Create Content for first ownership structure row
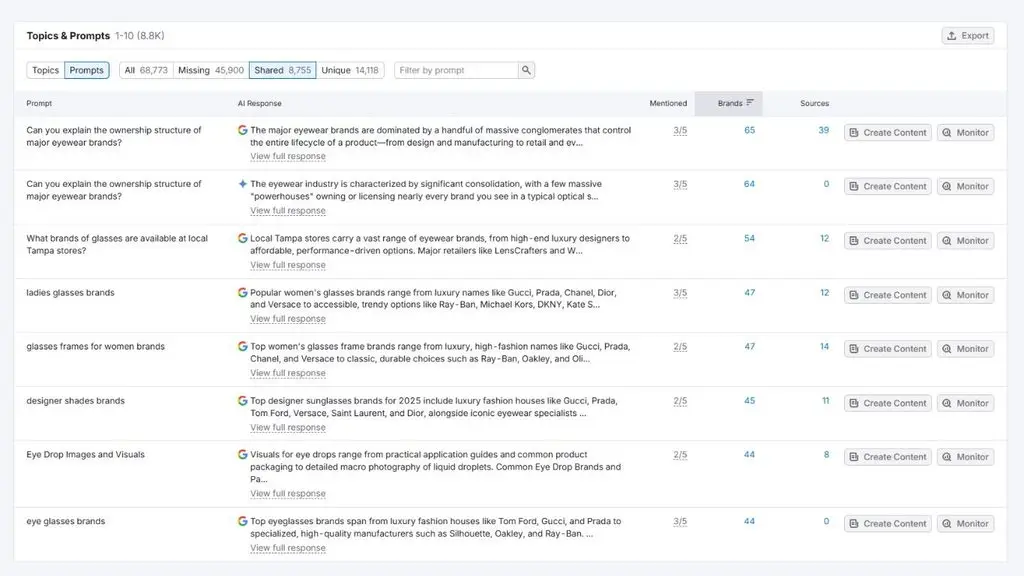This screenshot has width=1024, height=576. pos(888,133)
